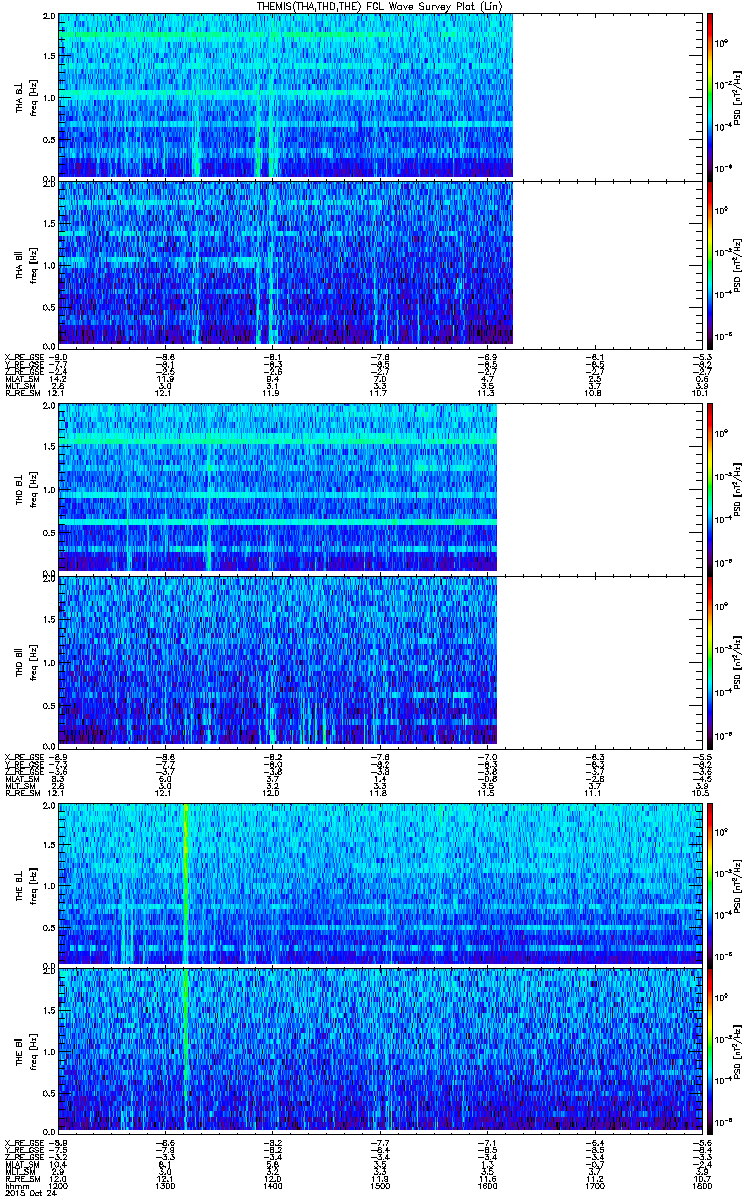
Task: Click the 2.0 tick on THE B⊥ frequency axis
Action: click(x=47, y=806)
